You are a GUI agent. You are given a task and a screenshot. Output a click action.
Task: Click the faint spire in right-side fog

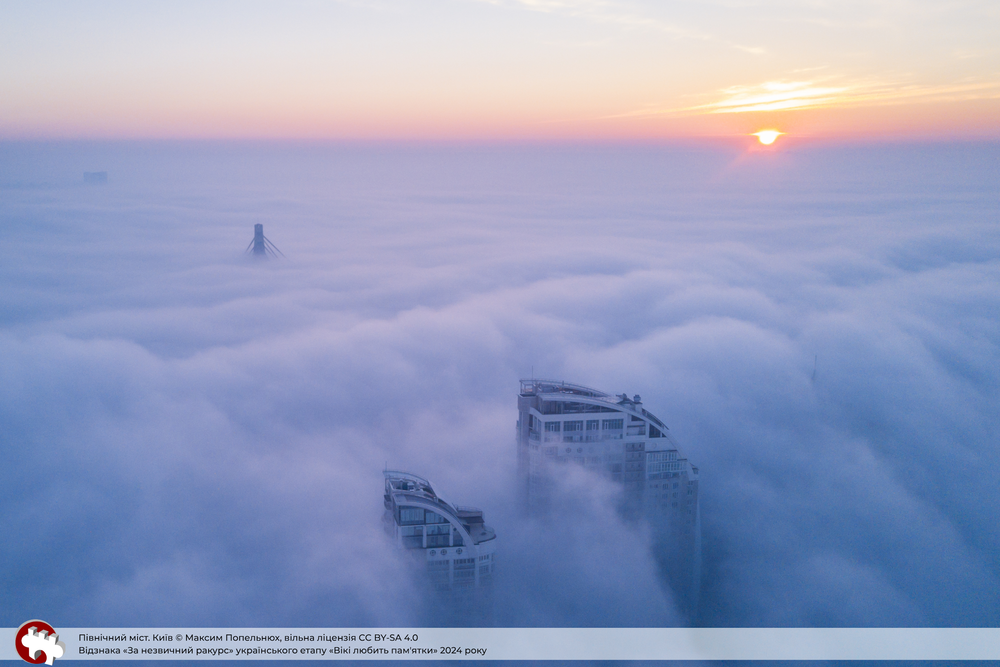pos(814,367)
